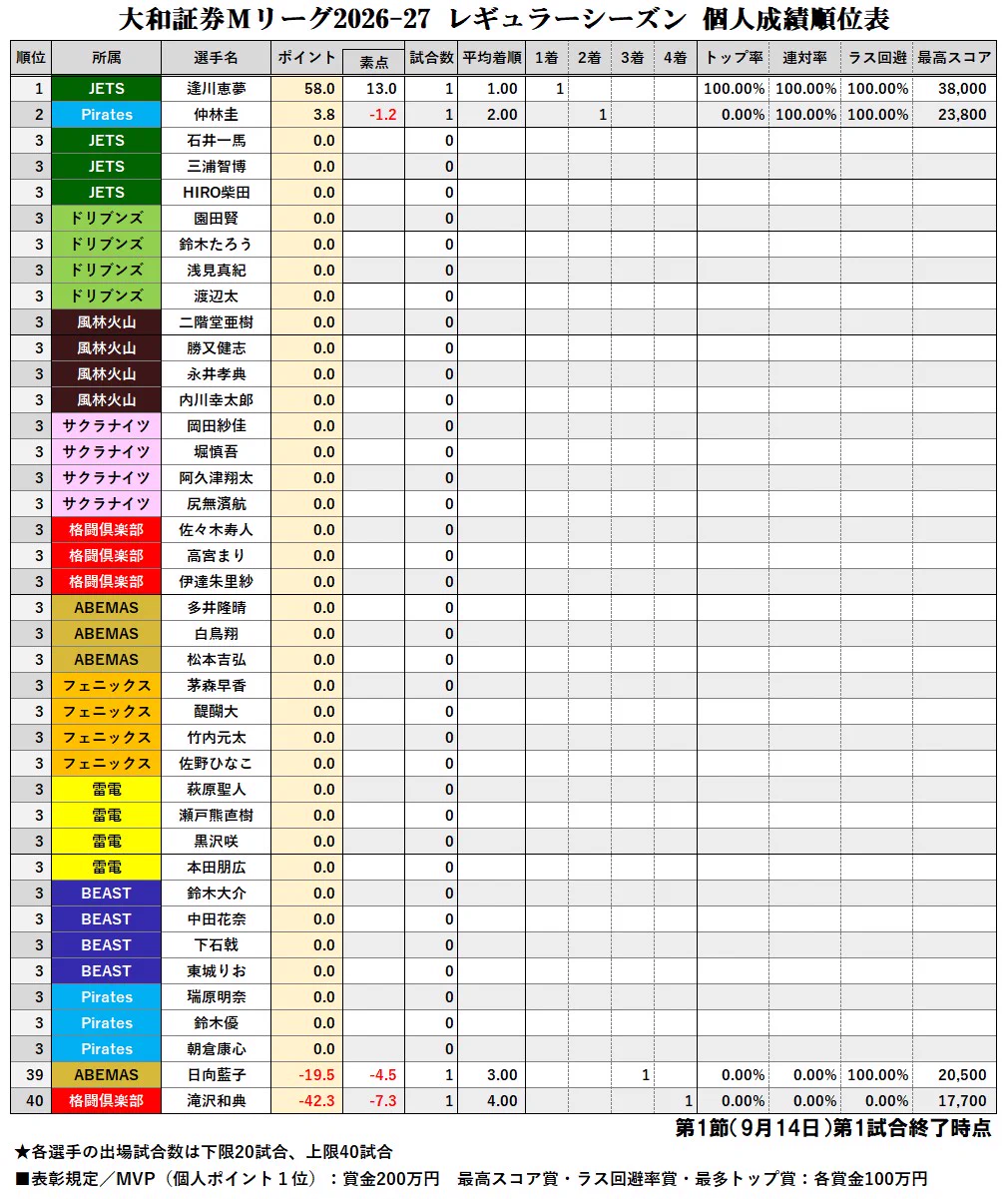Click the 38,000 highest score cell
Screen dimensions: 1008x1199
955,89
